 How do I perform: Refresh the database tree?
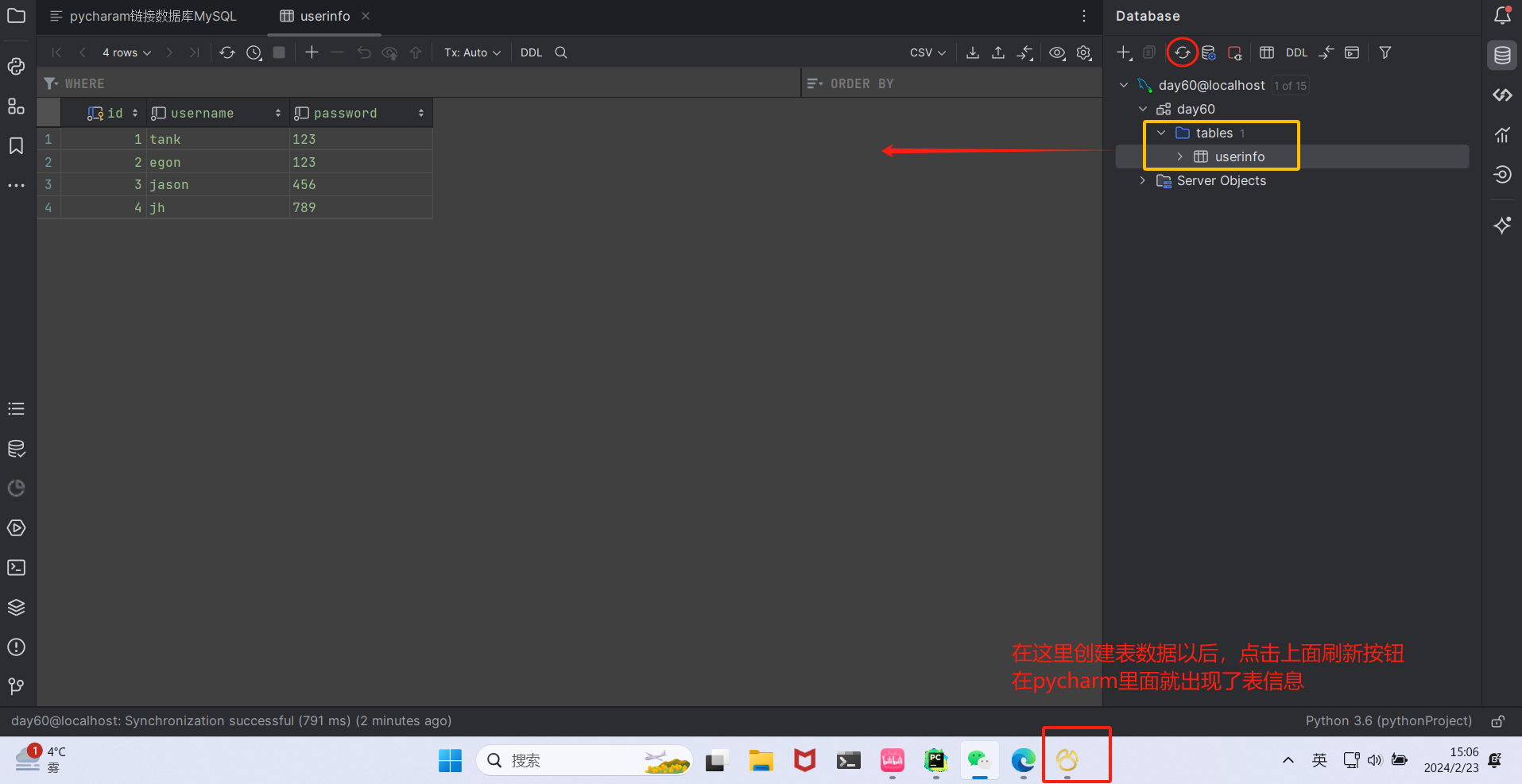(1183, 52)
